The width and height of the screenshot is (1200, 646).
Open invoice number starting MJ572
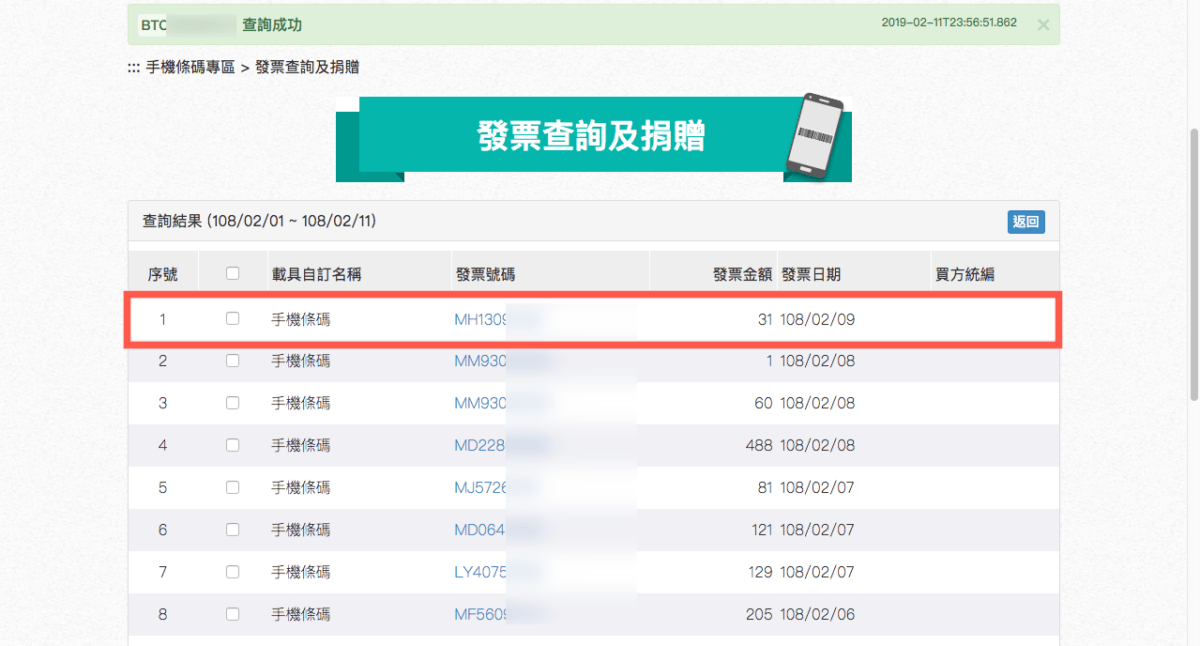click(497, 488)
